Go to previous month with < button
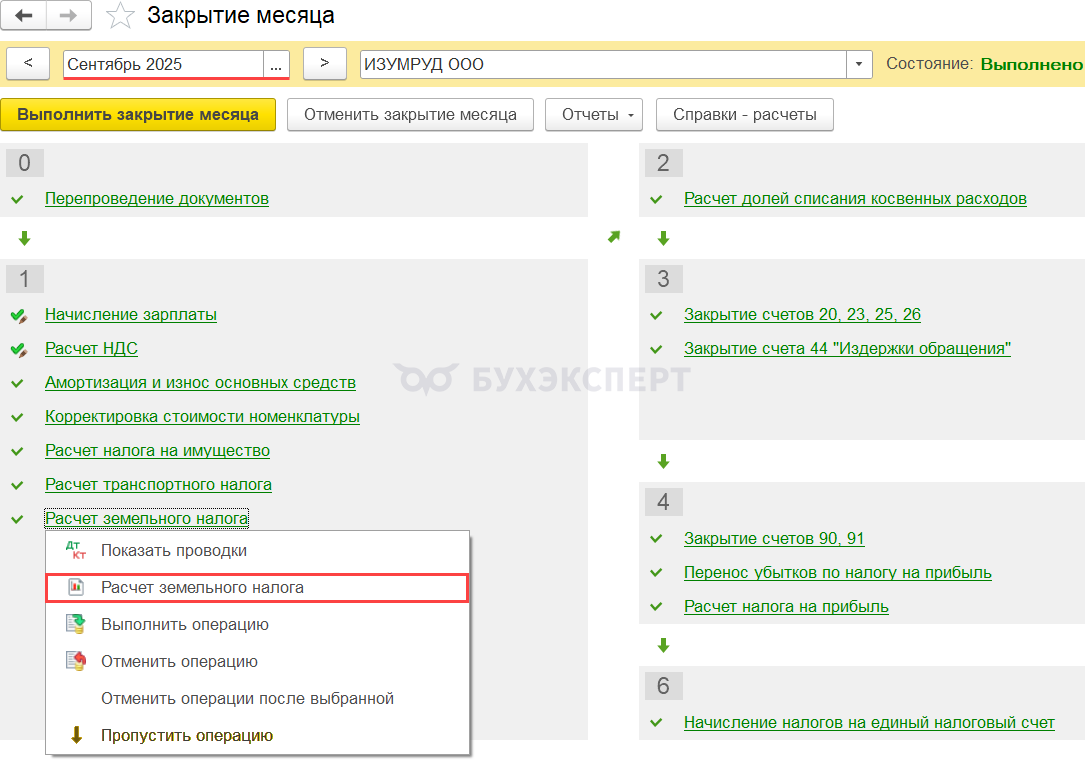This screenshot has width=1085, height=760. coord(28,63)
